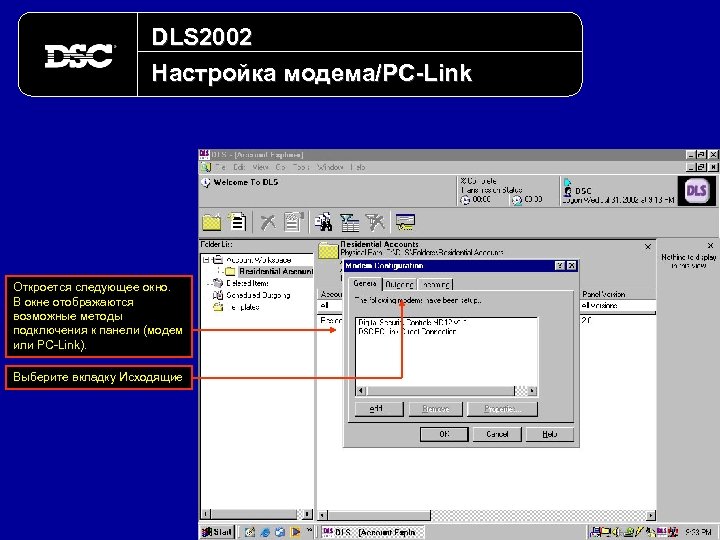Click account list horizontal scrollbar right arrow
Screen dimensions: 720x540
(650, 515)
